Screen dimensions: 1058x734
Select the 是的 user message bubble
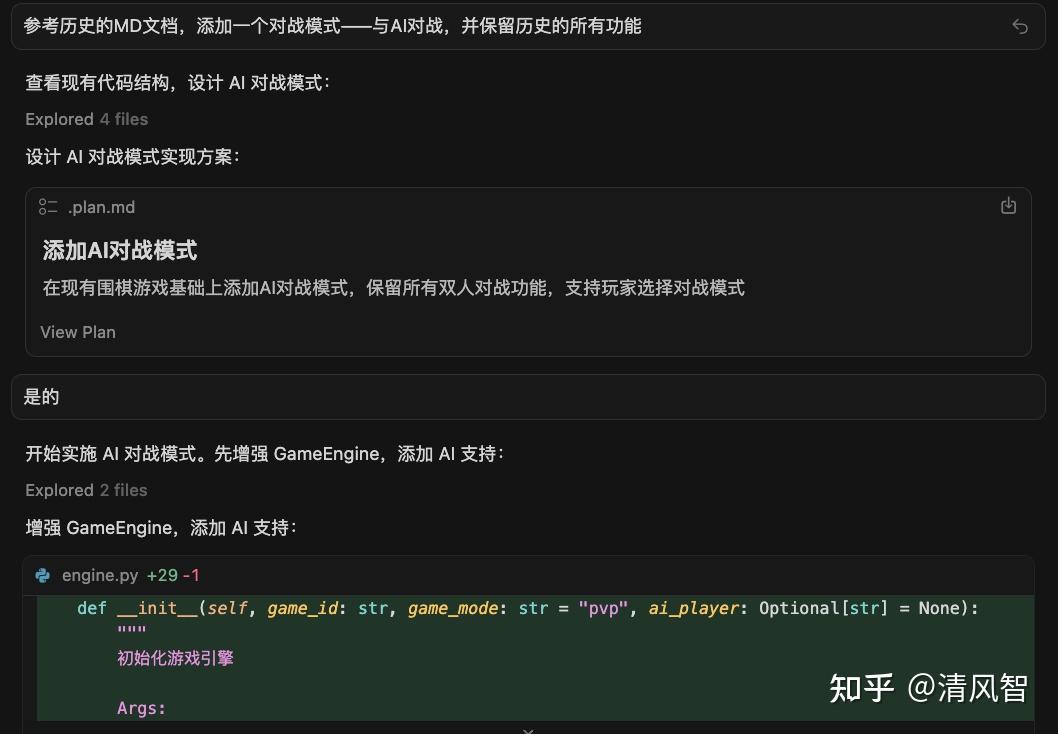[x=41, y=396]
